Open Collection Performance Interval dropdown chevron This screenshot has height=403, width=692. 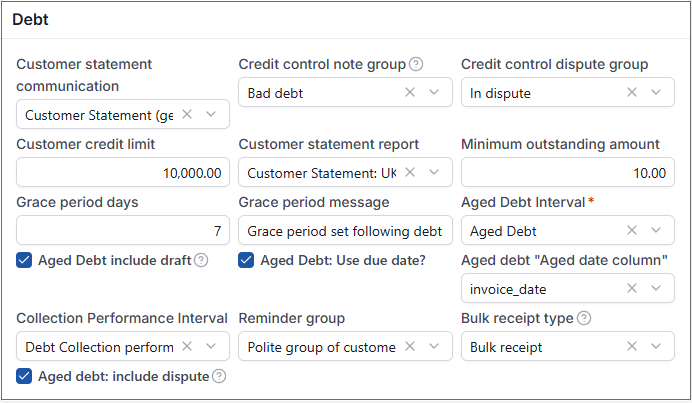tap(211, 347)
